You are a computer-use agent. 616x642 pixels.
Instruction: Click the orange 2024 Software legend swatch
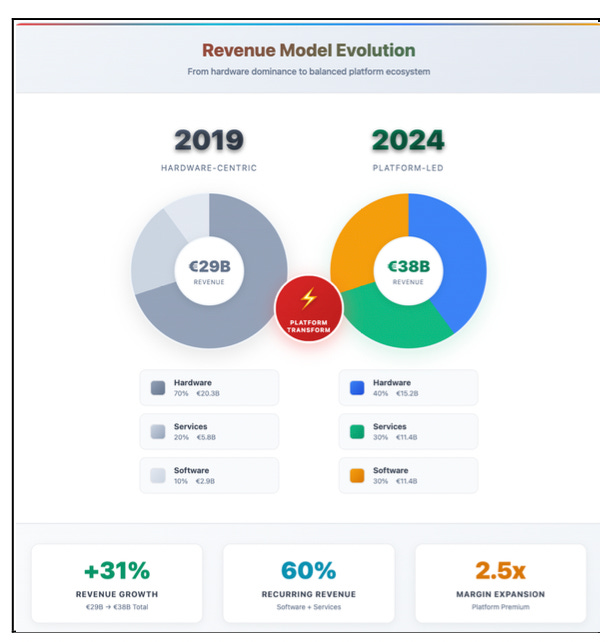point(357,475)
